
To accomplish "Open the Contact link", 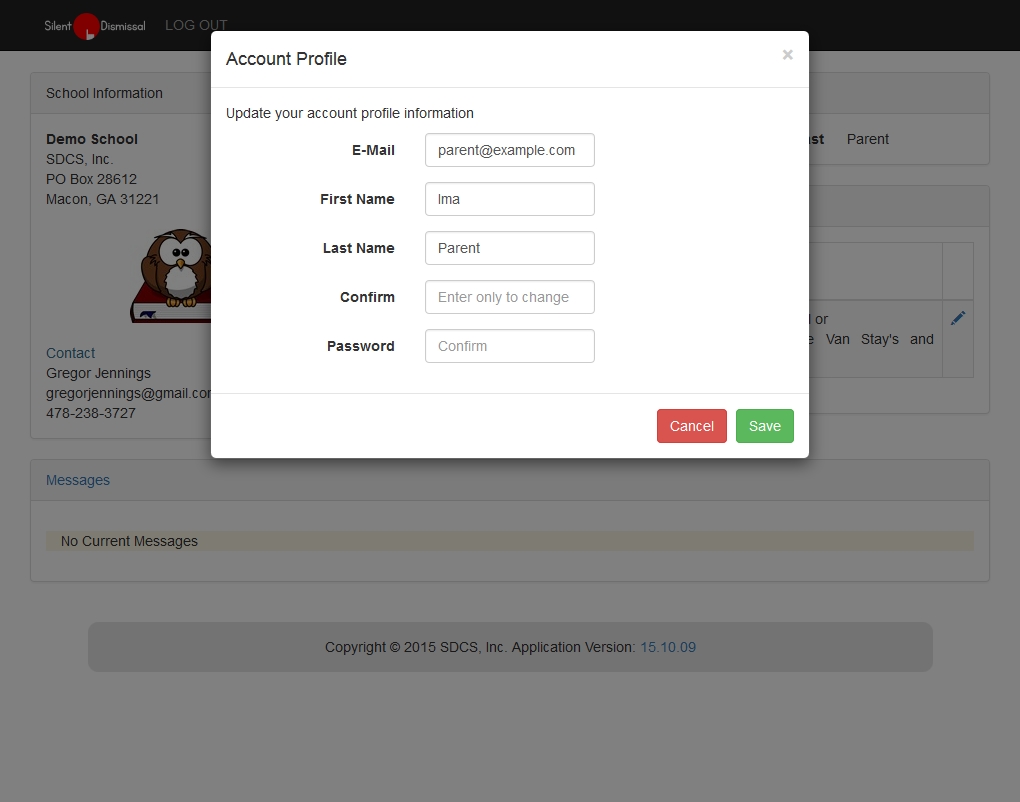I will coord(70,353).
